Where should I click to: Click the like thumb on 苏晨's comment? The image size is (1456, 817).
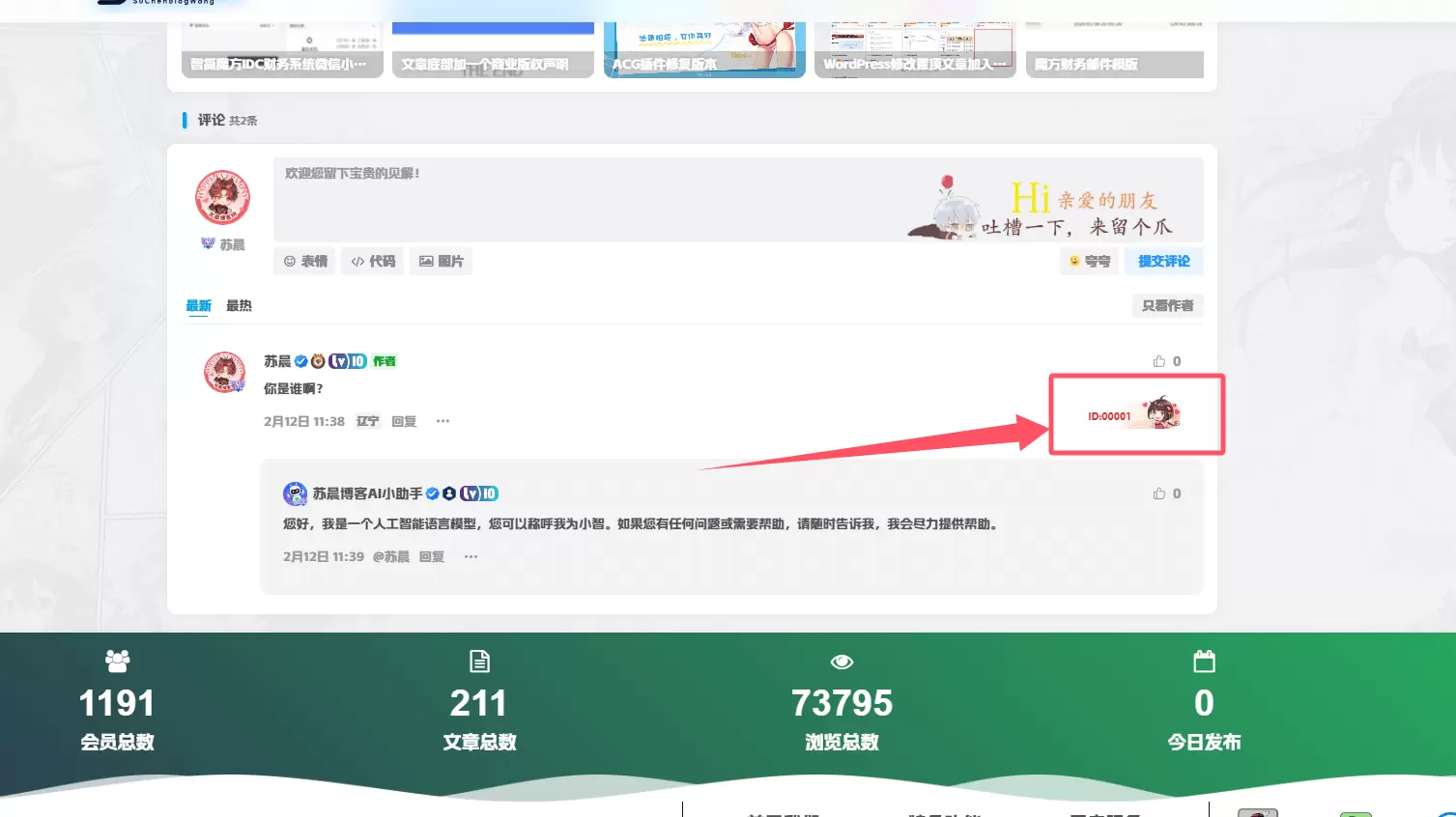click(x=1158, y=361)
